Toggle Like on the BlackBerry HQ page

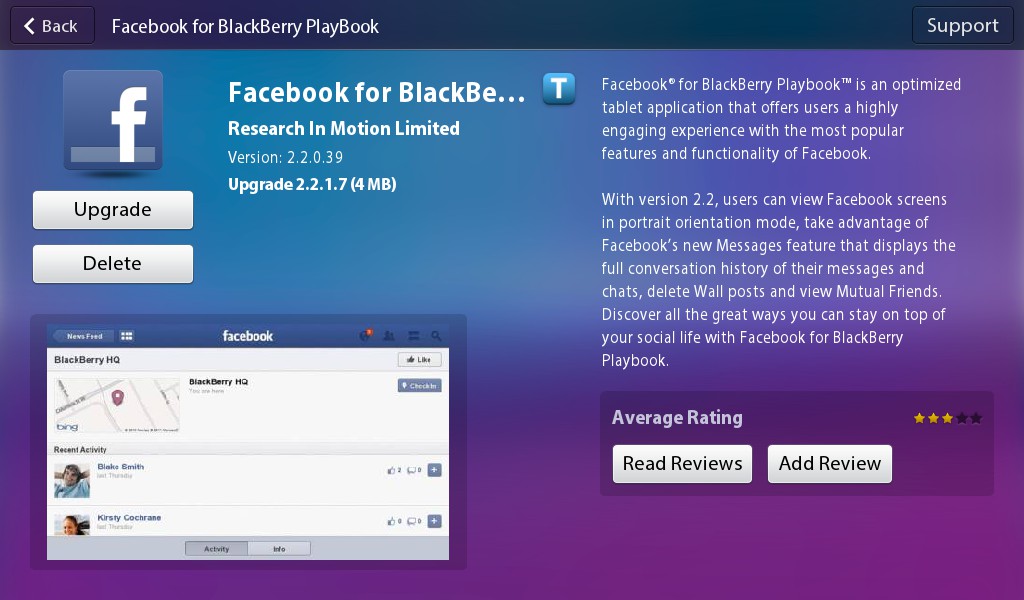pos(419,358)
